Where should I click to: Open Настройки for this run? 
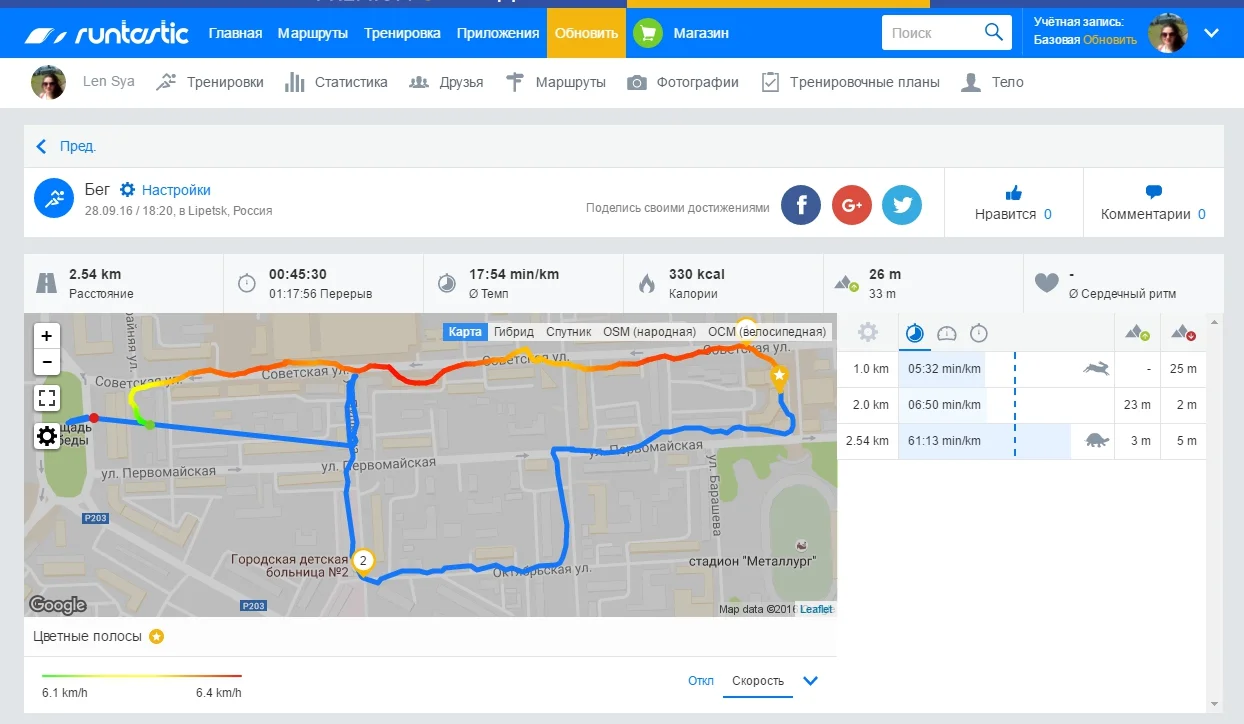tap(166, 190)
